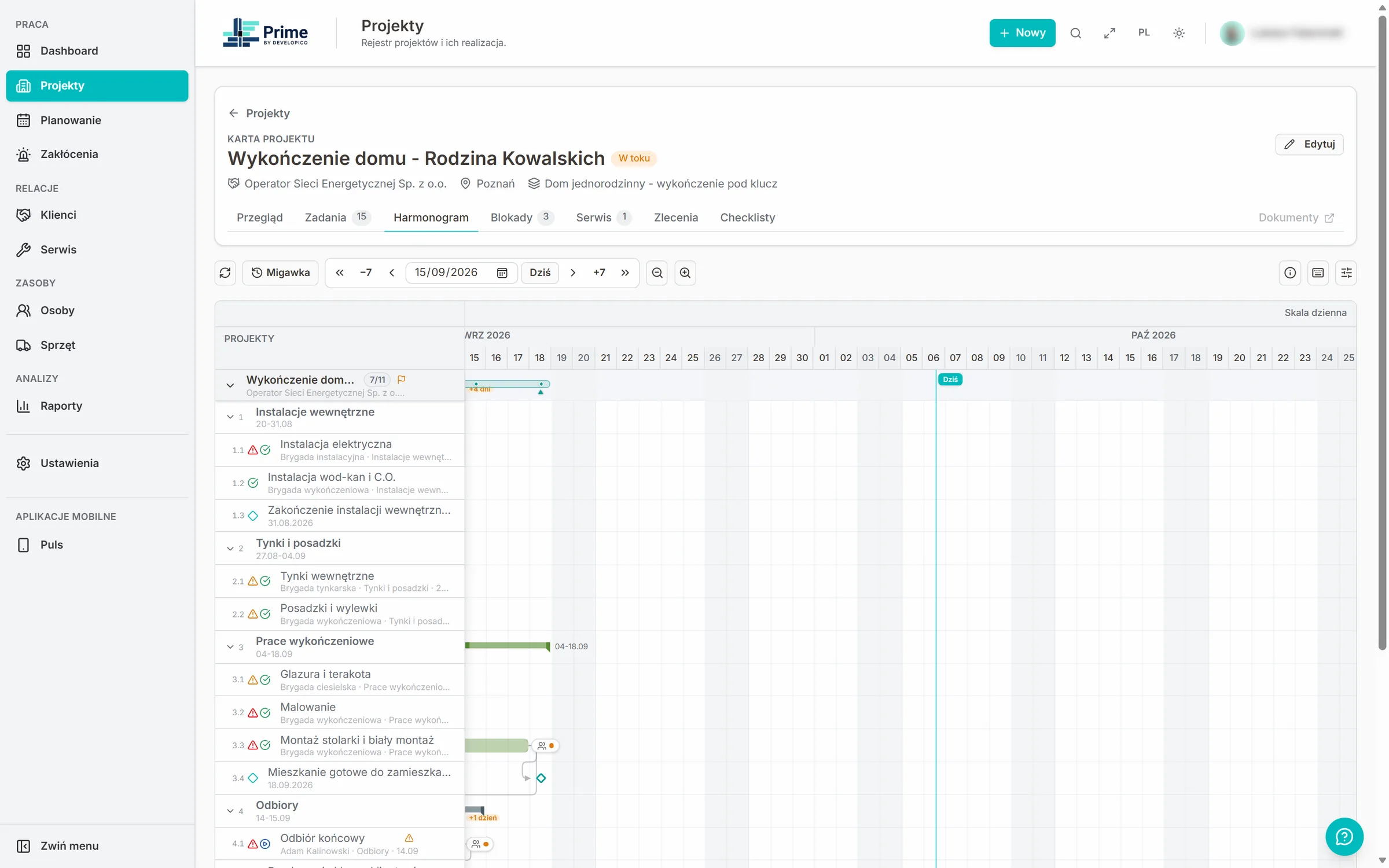Open the Dashboard sidebar item
The width and height of the screenshot is (1389, 868).
[x=97, y=51]
